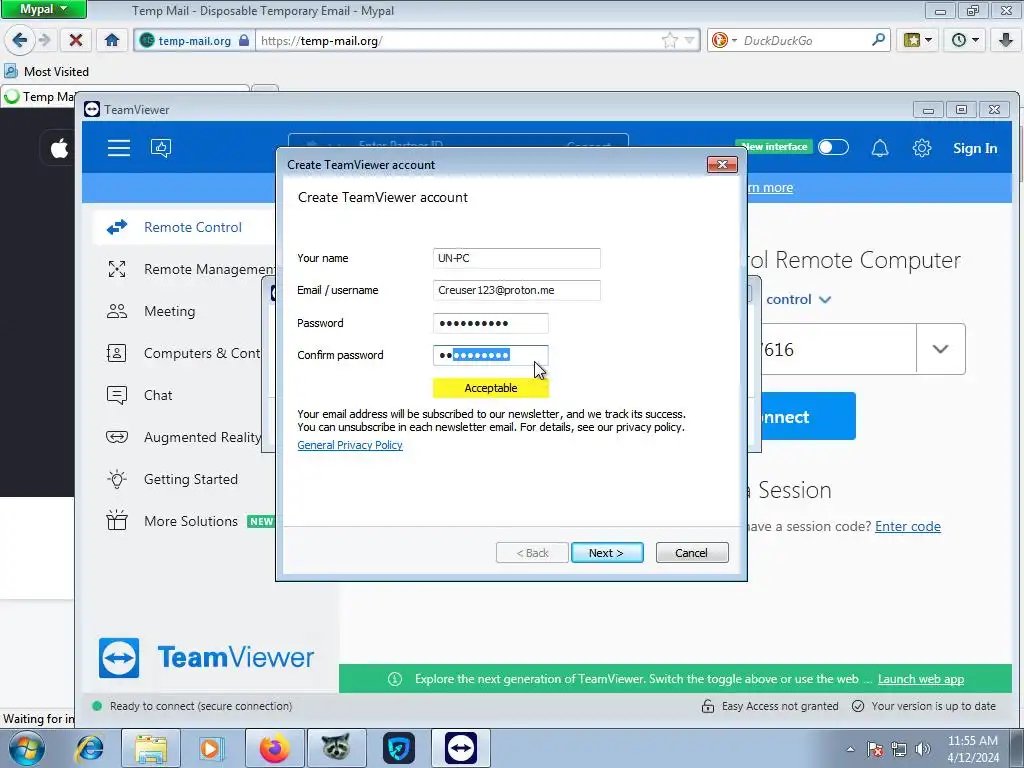1024x768 pixels.
Task: Show hidden tray icons arrow
Action: tap(850, 749)
